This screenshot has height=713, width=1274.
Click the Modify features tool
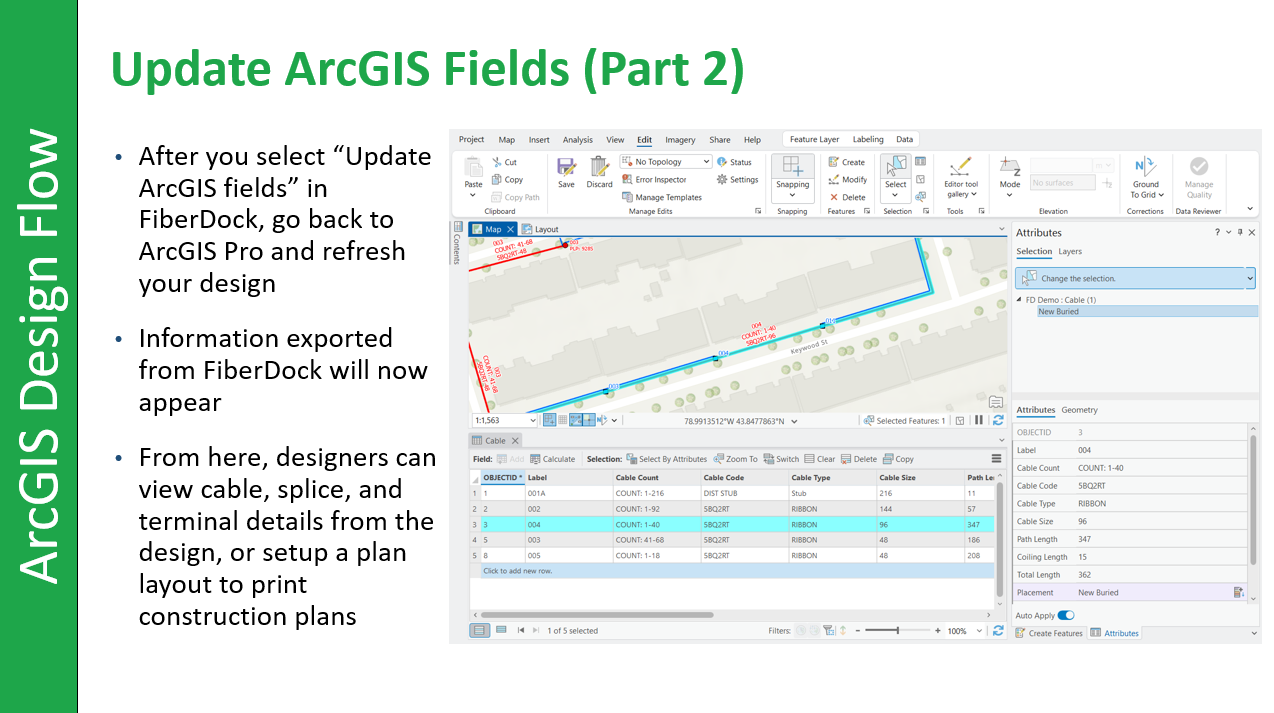click(x=847, y=179)
